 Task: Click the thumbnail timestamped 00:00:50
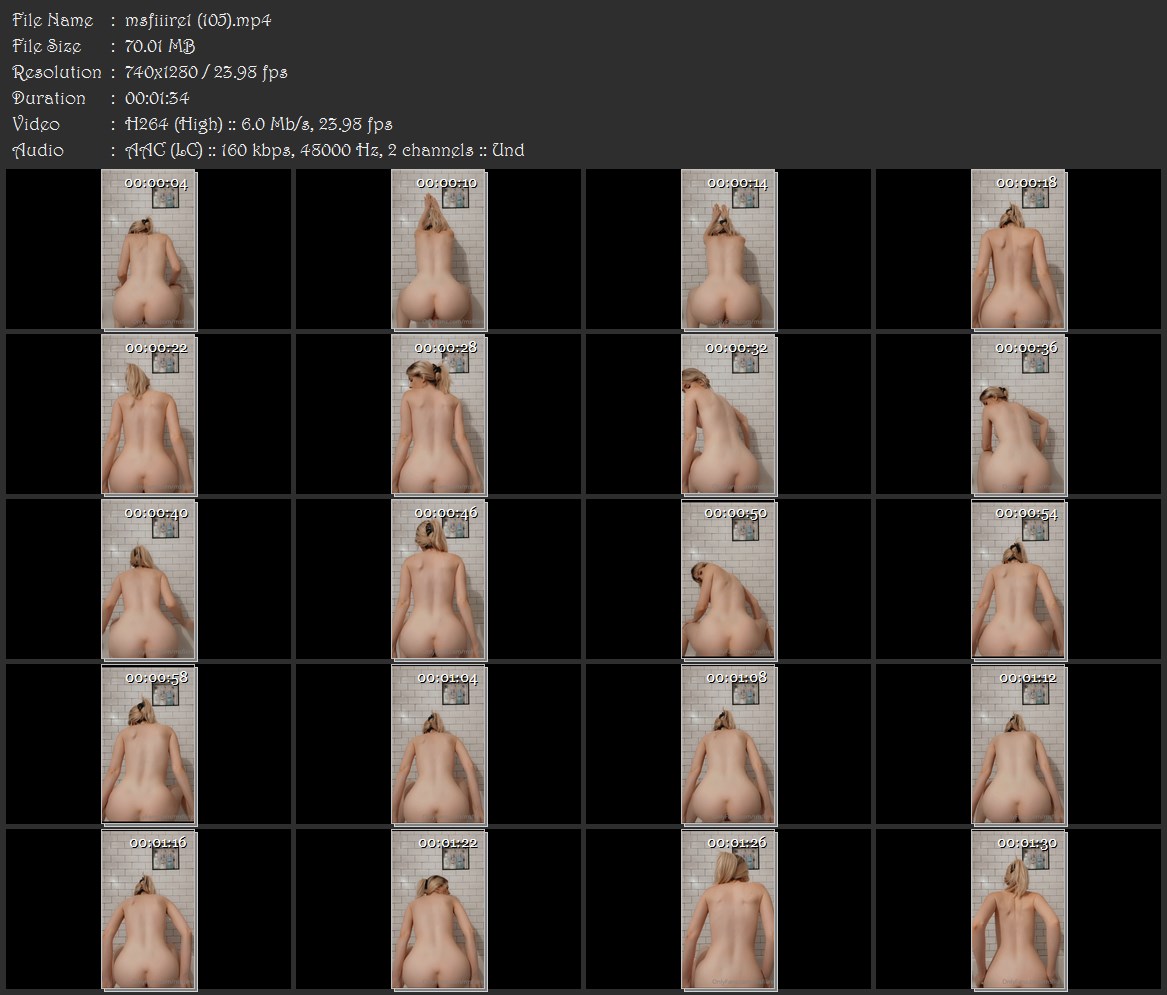[729, 579]
